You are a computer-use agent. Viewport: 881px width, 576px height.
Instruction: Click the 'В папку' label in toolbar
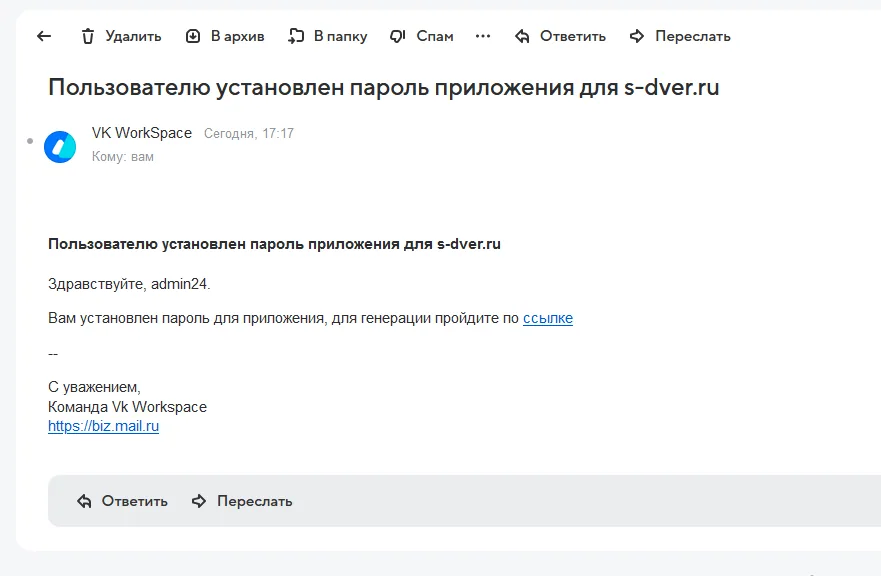[x=340, y=37]
